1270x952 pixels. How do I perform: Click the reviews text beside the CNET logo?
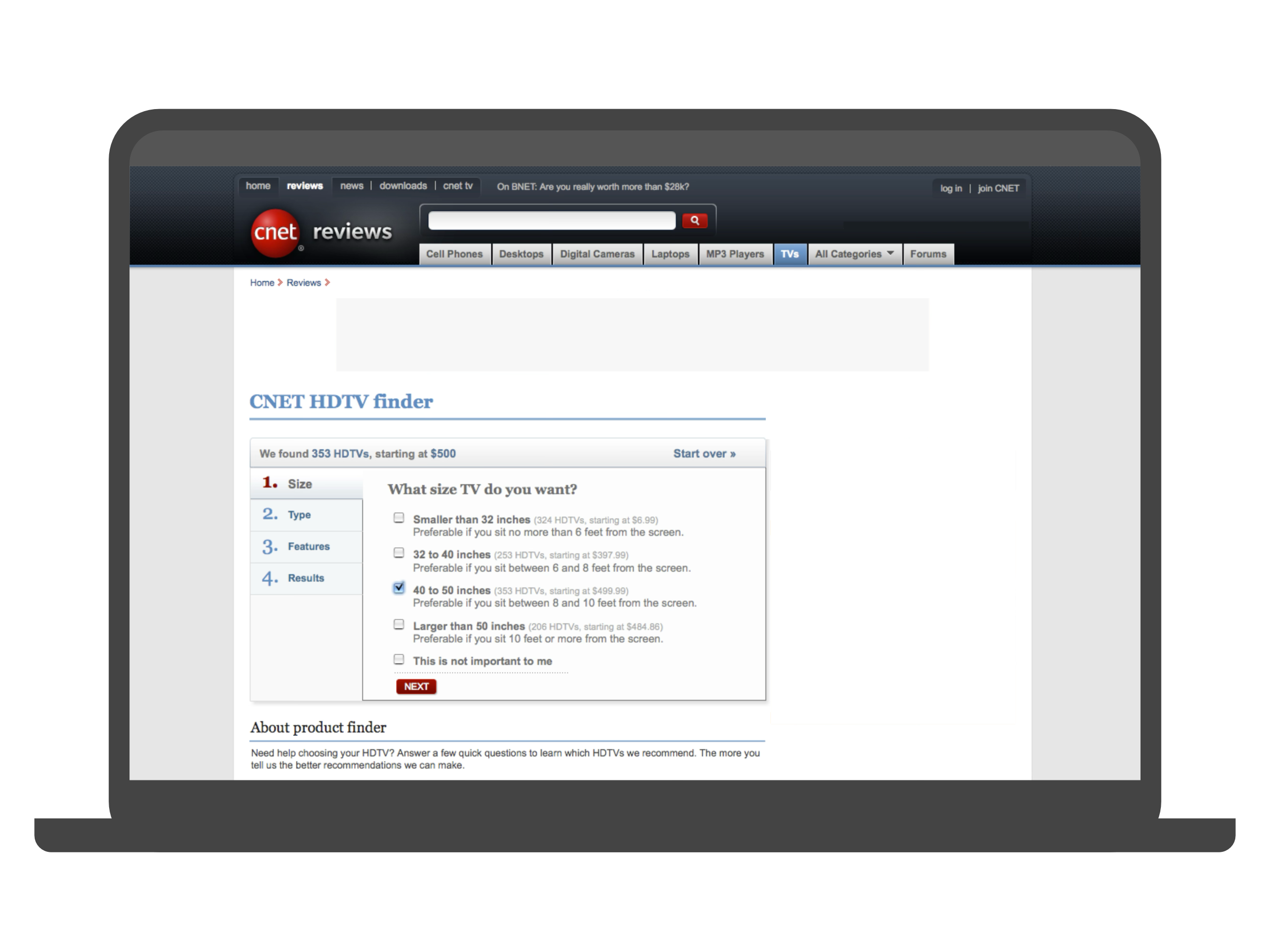coord(352,232)
